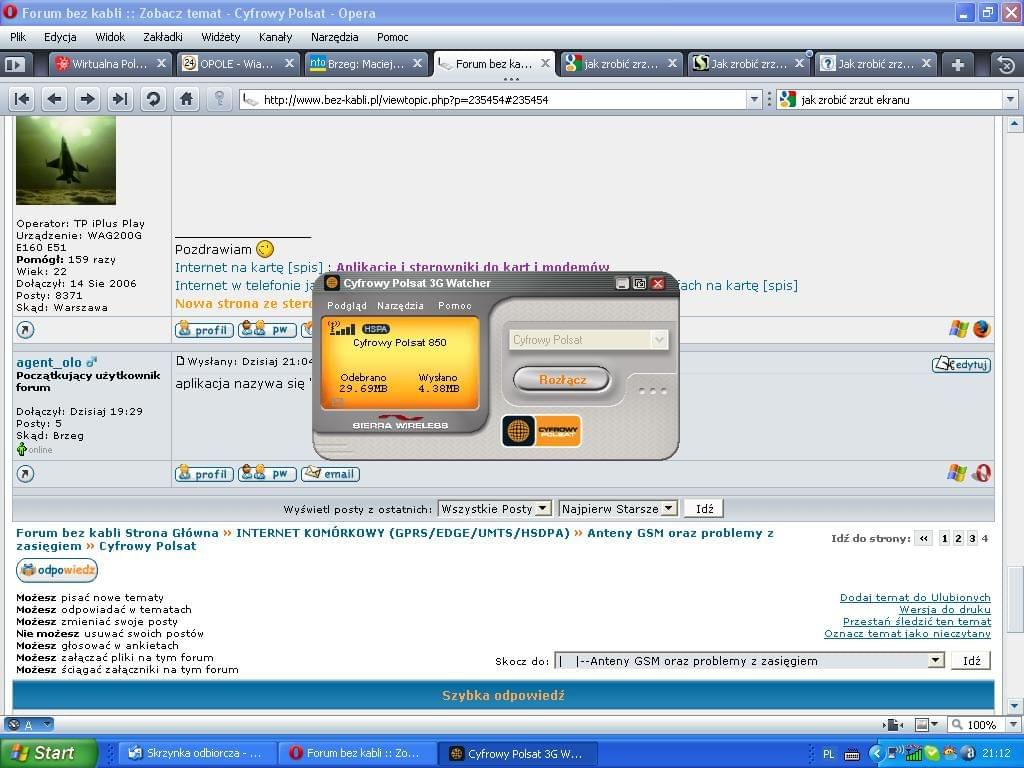
Task: Click the Windows icon in agent_olo's post footer
Action: click(x=957, y=473)
